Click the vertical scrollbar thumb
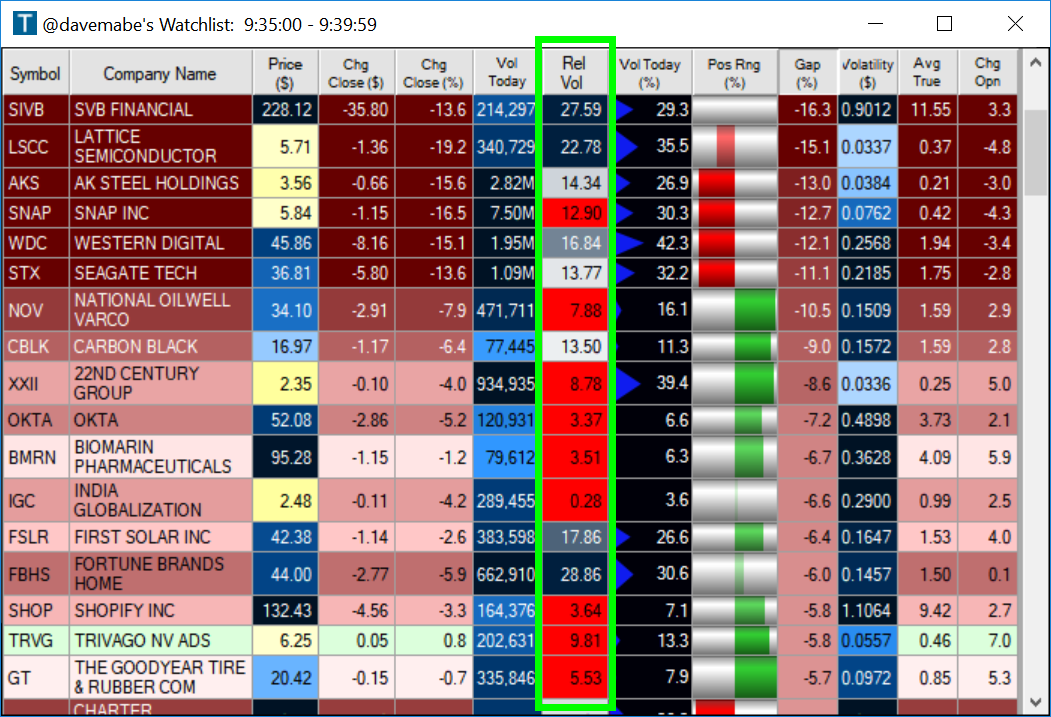 pos(1035,152)
